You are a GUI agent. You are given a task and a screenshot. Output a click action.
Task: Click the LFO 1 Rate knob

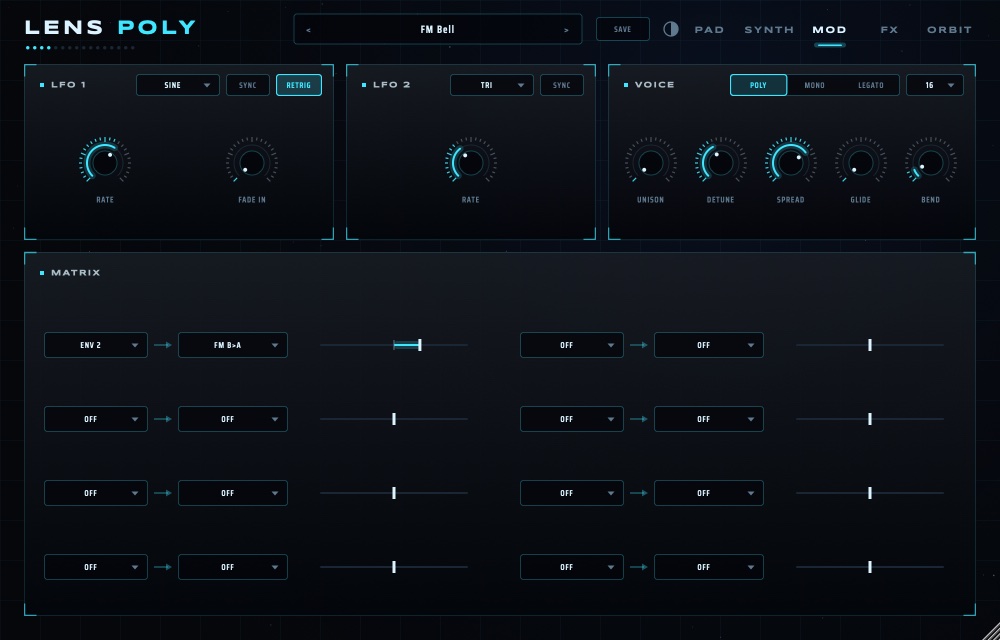point(105,162)
